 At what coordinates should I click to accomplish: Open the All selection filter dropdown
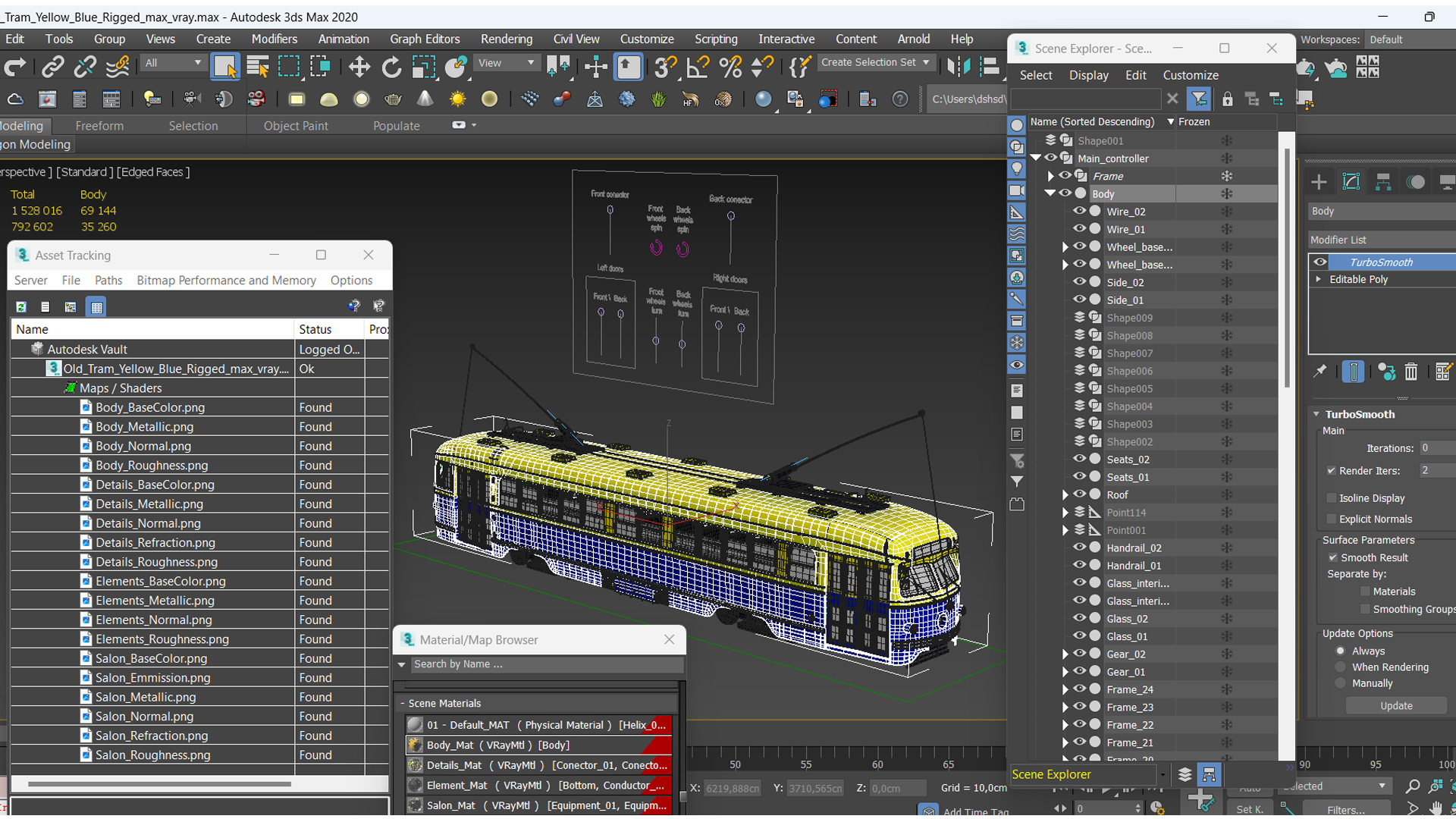(173, 63)
